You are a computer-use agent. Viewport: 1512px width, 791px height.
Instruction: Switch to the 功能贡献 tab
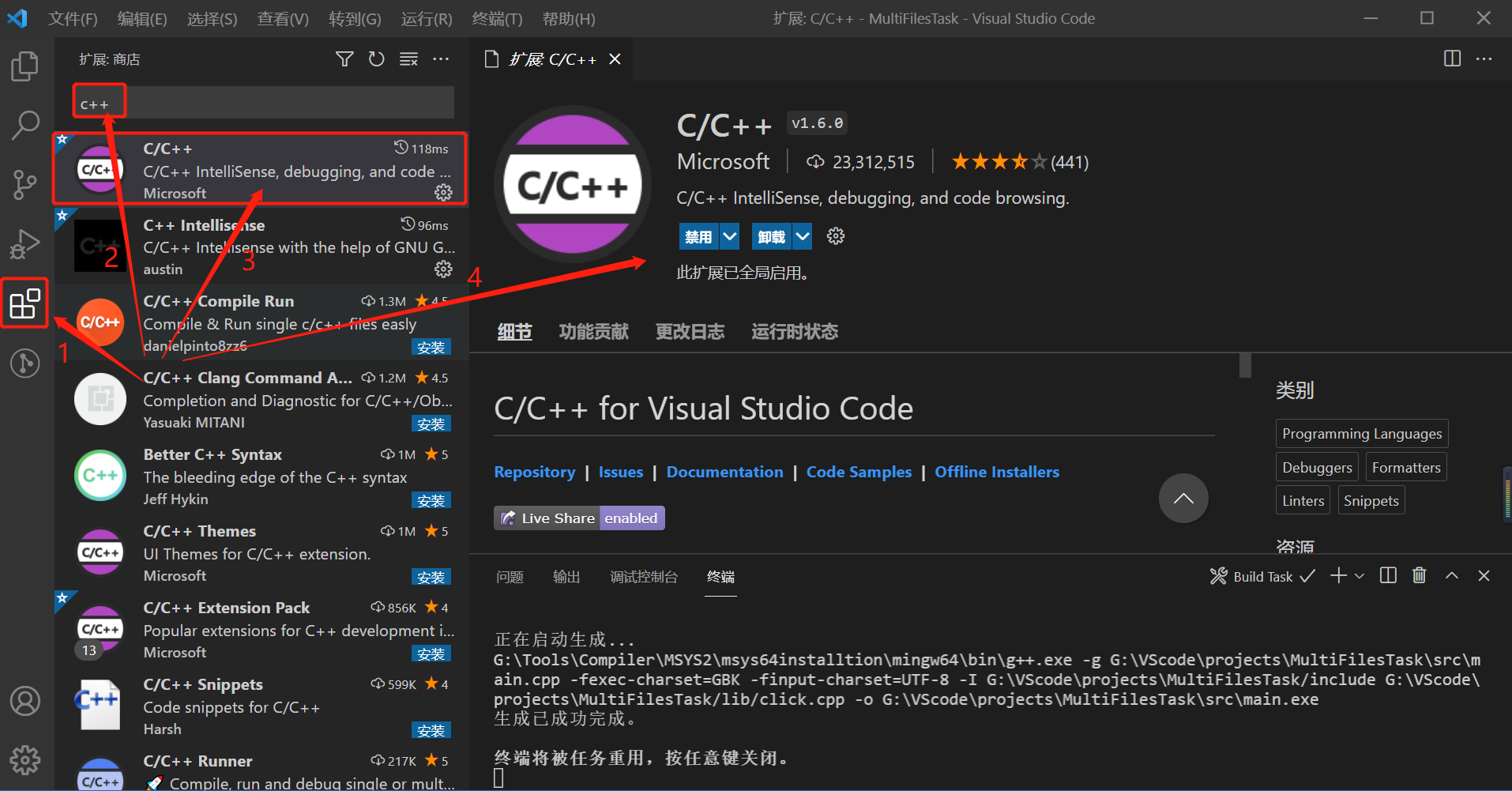pyautogui.click(x=594, y=332)
